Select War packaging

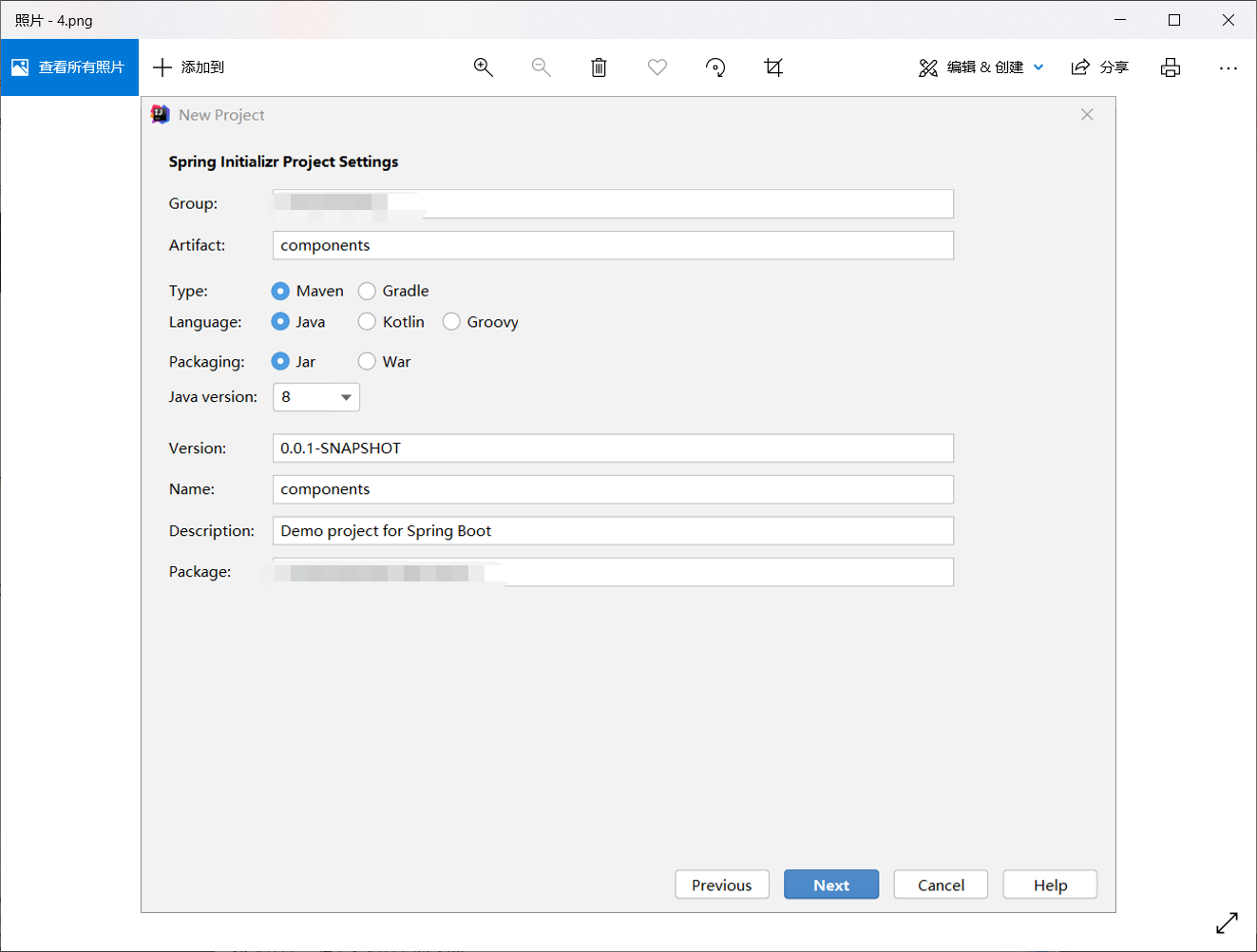coord(367,361)
